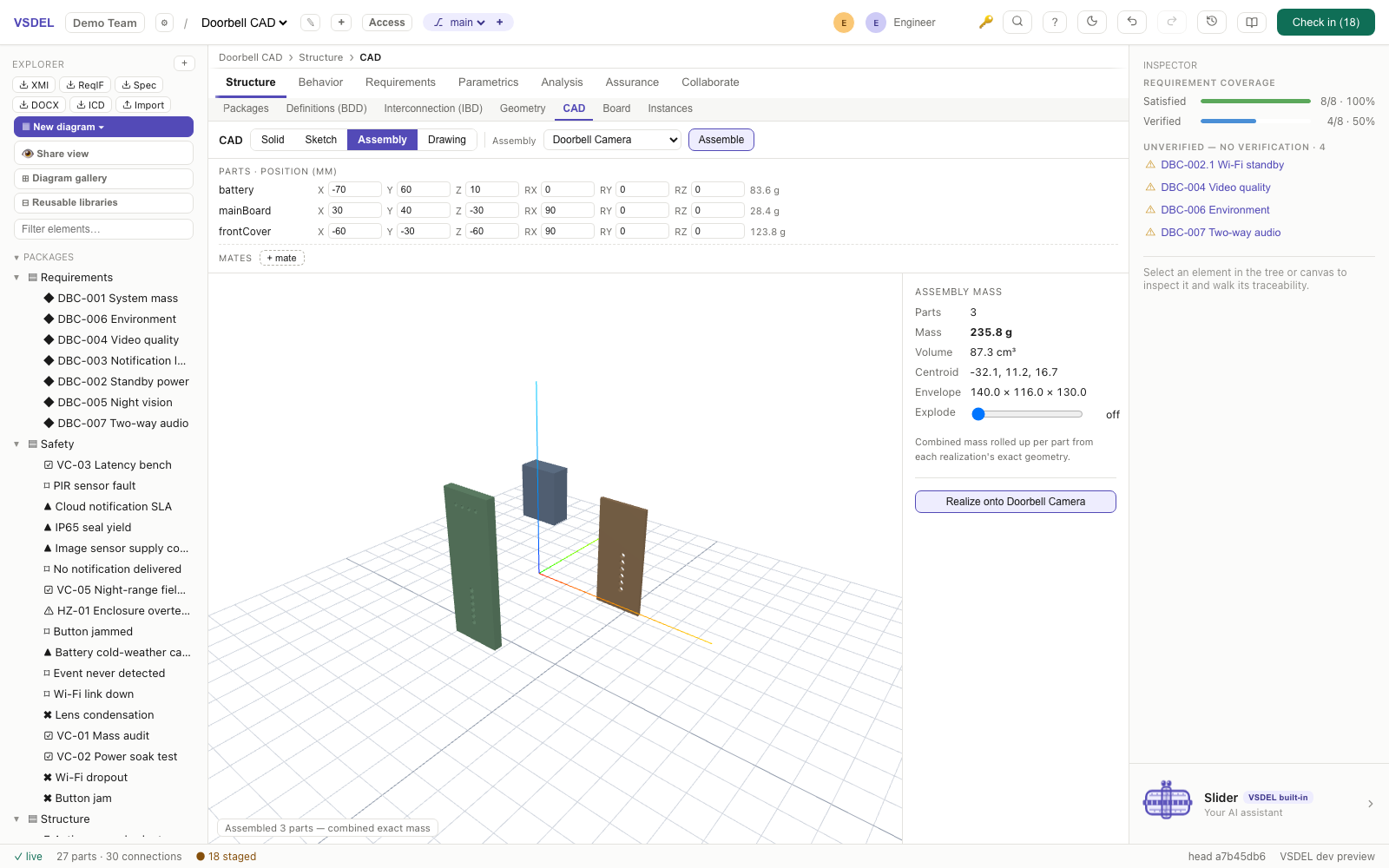The width and height of the screenshot is (1389, 868).
Task: Add a mate with + mate
Action: pos(282,258)
